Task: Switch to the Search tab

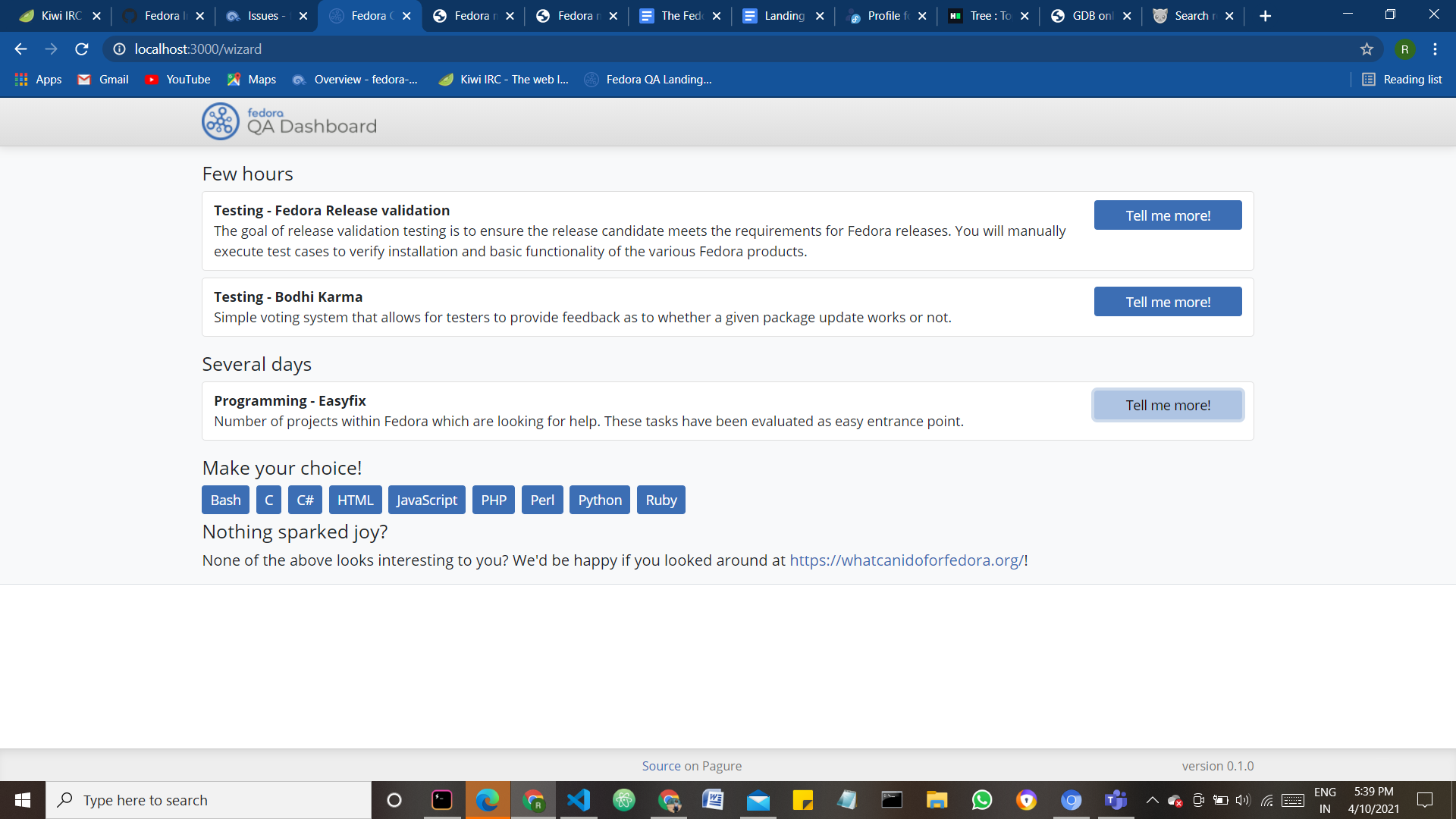Action: 1194,16
